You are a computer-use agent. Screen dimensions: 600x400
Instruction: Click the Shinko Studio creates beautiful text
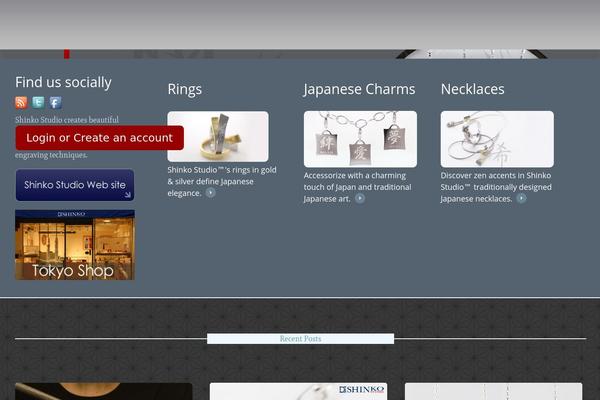pyautogui.click(x=67, y=120)
